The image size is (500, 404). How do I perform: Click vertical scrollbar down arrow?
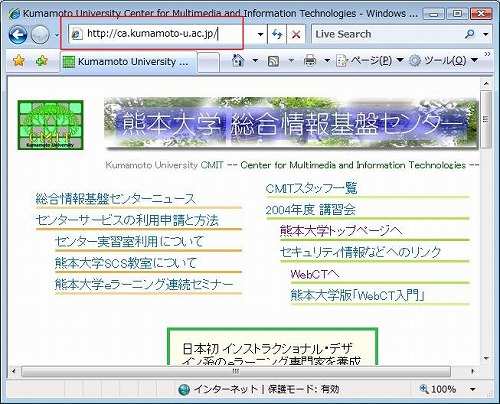(x=486, y=359)
